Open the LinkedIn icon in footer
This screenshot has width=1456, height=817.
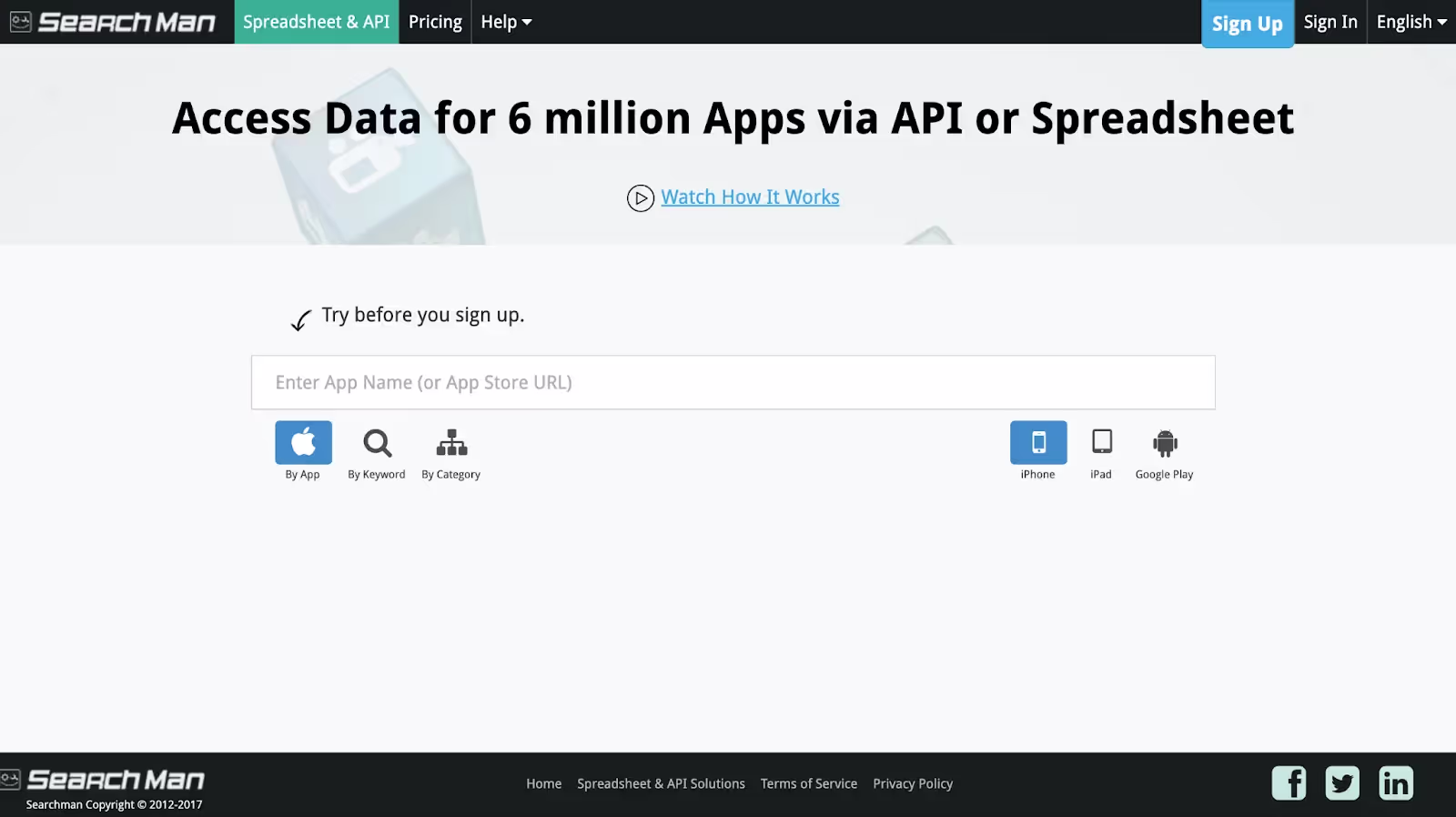1396,782
